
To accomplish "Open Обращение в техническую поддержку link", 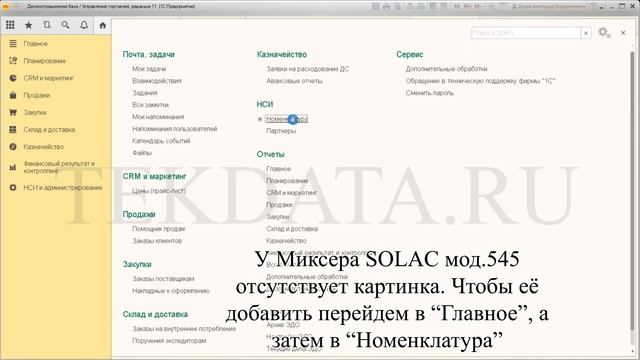I will pyautogui.click(x=480, y=81).
